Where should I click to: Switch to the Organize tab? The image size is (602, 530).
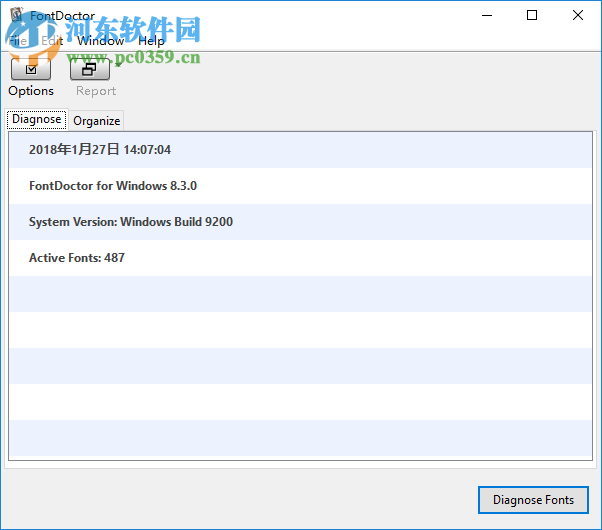pyautogui.click(x=97, y=121)
